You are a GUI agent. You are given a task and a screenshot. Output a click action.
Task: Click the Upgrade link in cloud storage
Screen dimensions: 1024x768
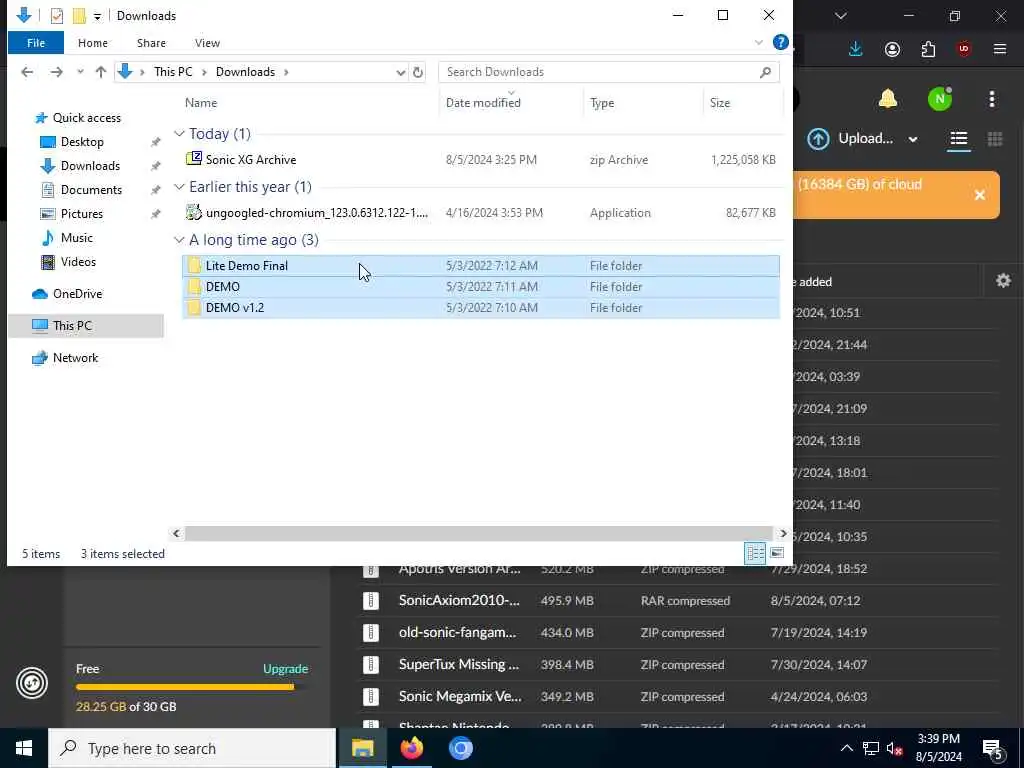point(285,669)
